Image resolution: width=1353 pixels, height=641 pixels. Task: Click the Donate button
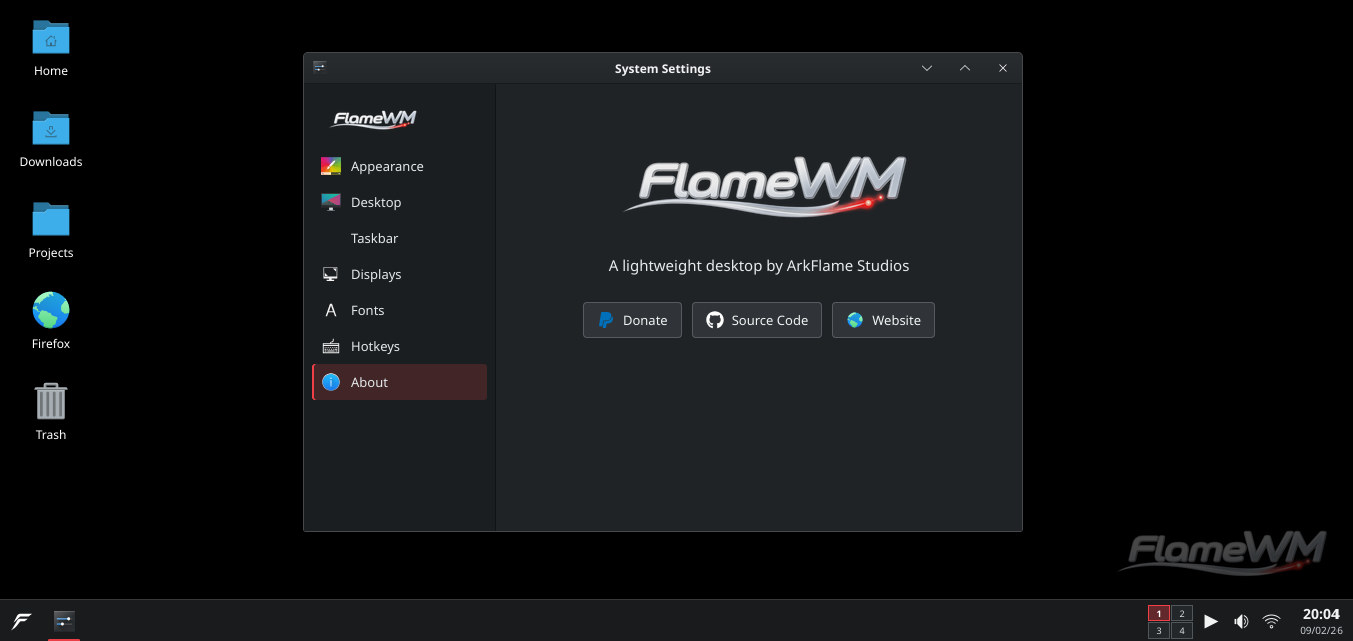point(632,320)
